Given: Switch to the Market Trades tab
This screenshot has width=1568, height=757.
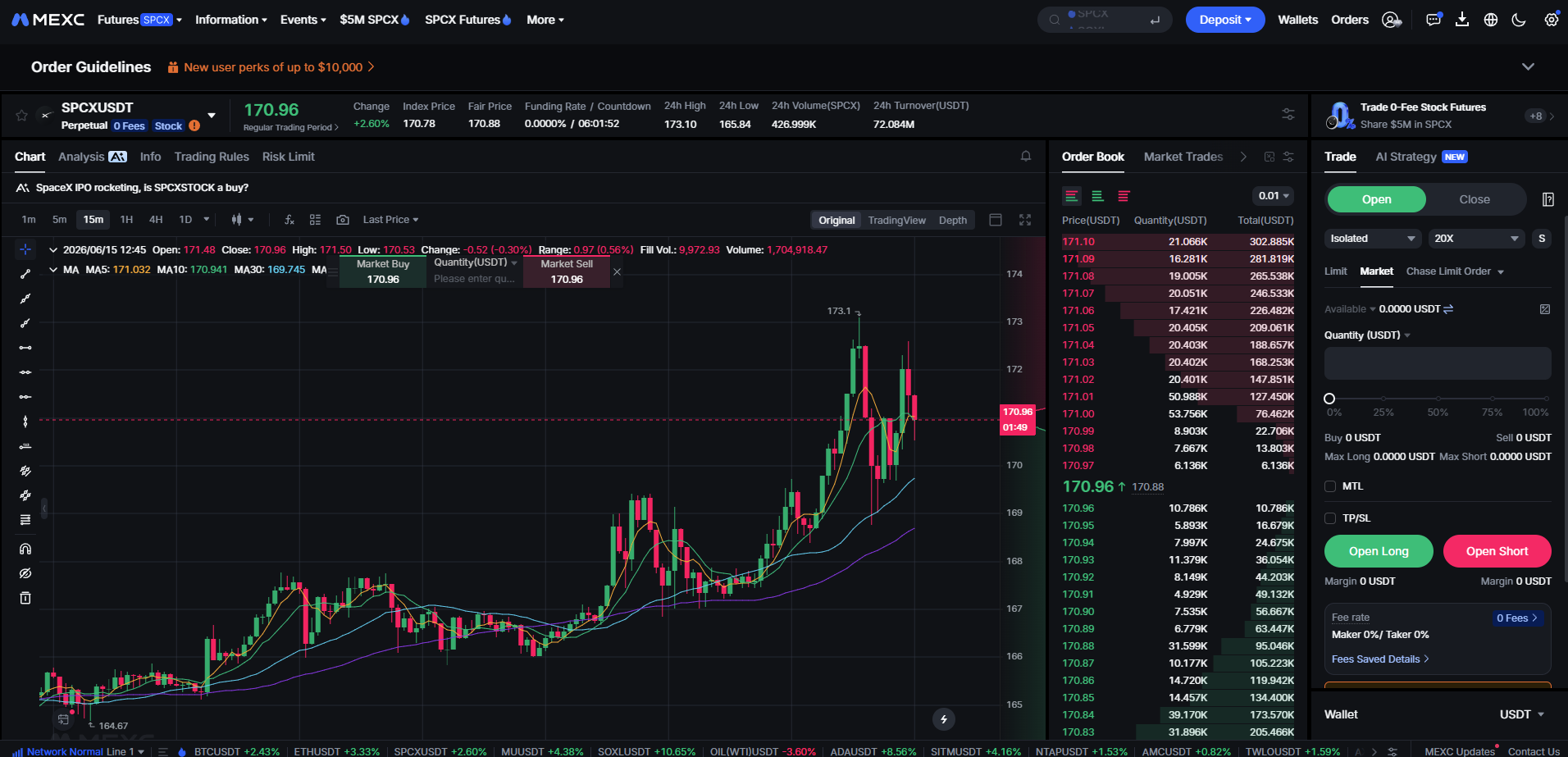Looking at the screenshot, I should [x=1183, y=157].
